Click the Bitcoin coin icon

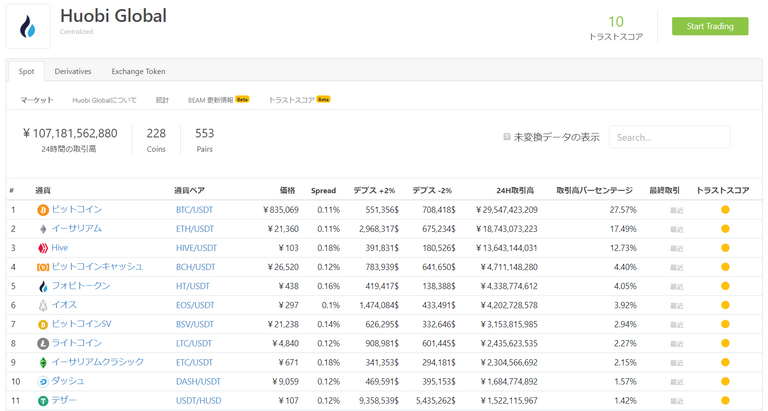pyautogui.click(x=43, y=210)
